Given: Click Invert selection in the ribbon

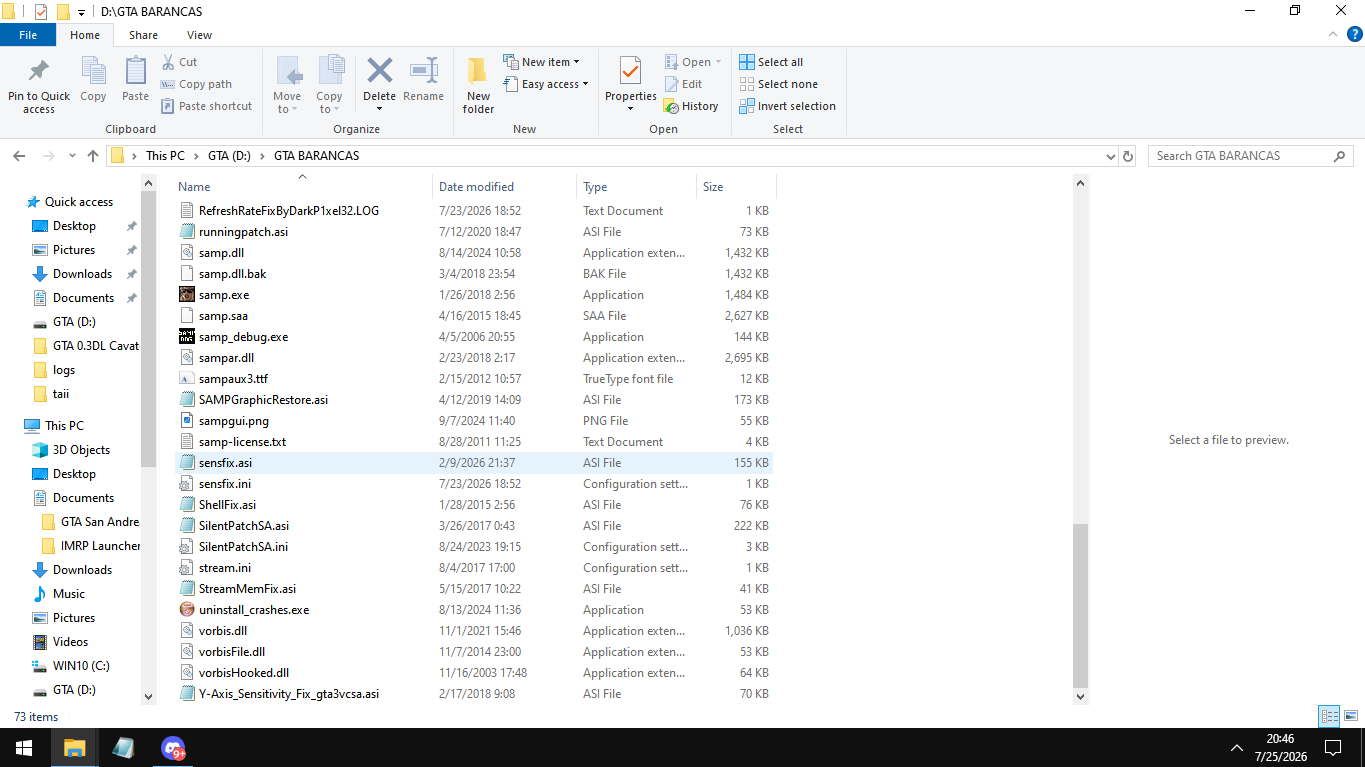Looking at the screenshot, I should 787,106.
